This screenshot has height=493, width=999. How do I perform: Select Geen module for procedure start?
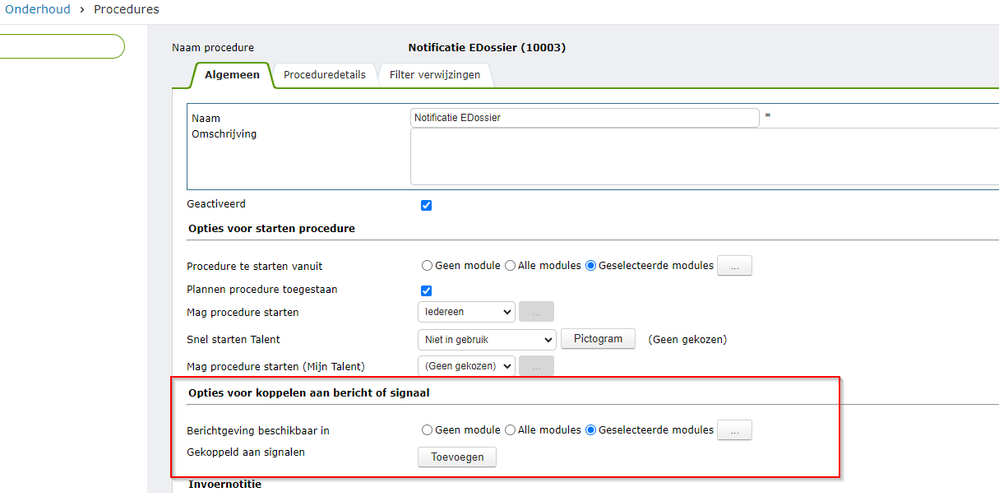428,266
